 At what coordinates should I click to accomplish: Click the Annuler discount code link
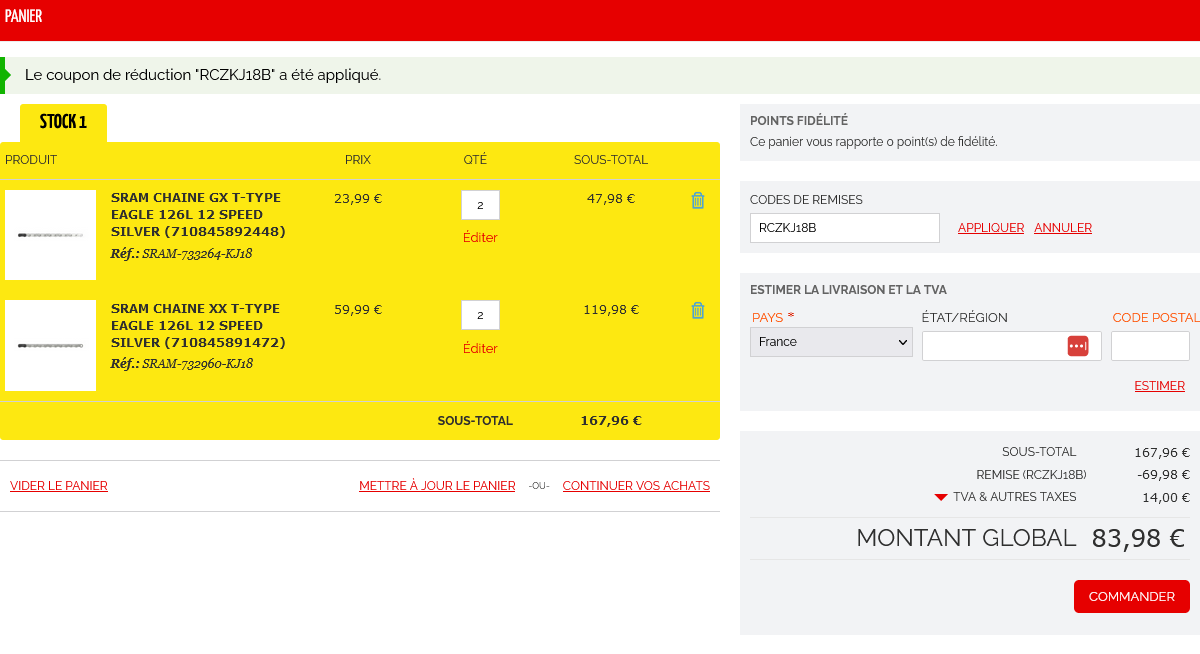(x=1063, y=228)
